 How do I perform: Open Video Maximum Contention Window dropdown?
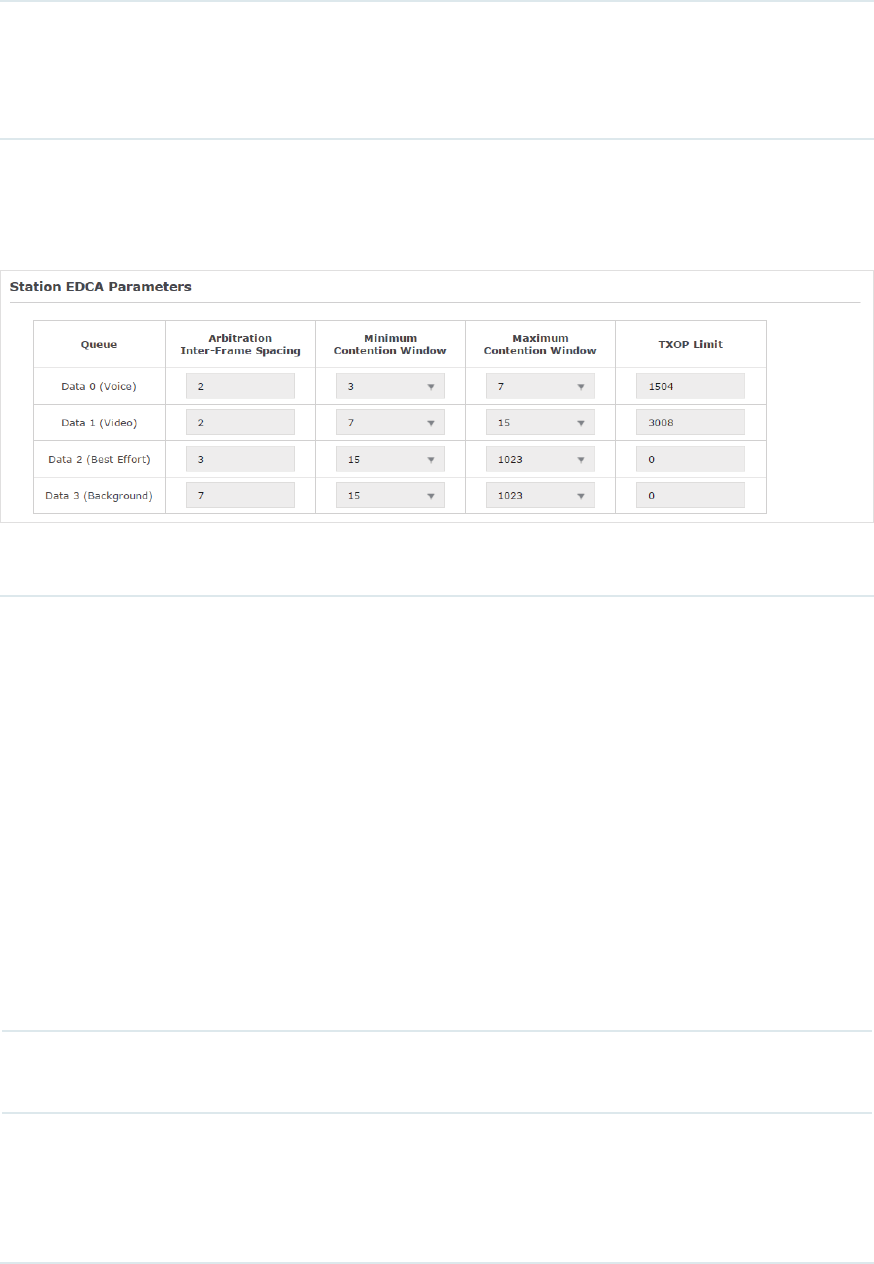click(x=540, y=422)
